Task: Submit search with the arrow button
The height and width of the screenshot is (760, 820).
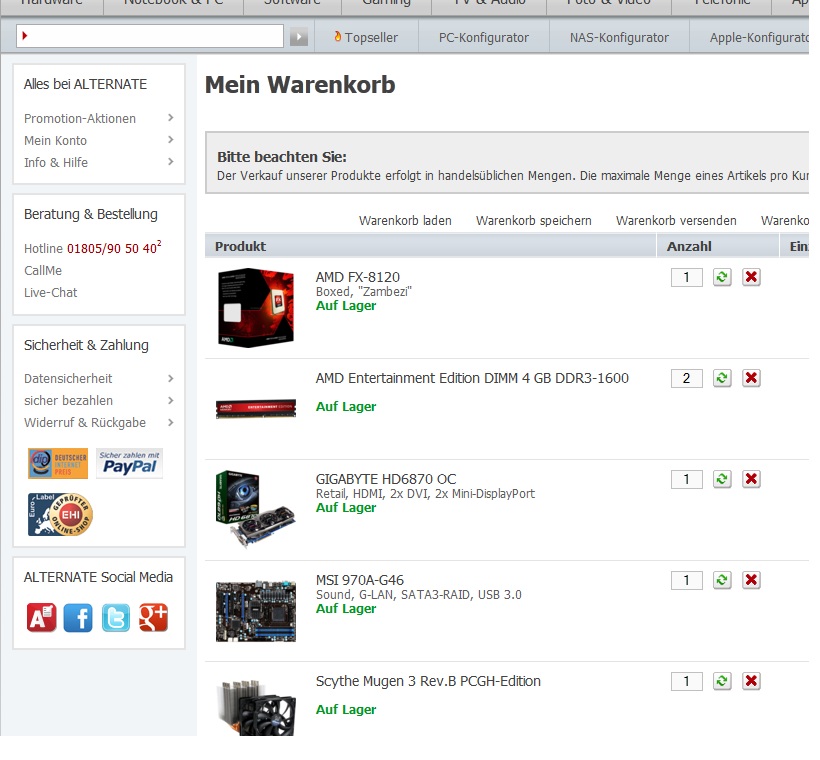Action: [x=299, y=37]
